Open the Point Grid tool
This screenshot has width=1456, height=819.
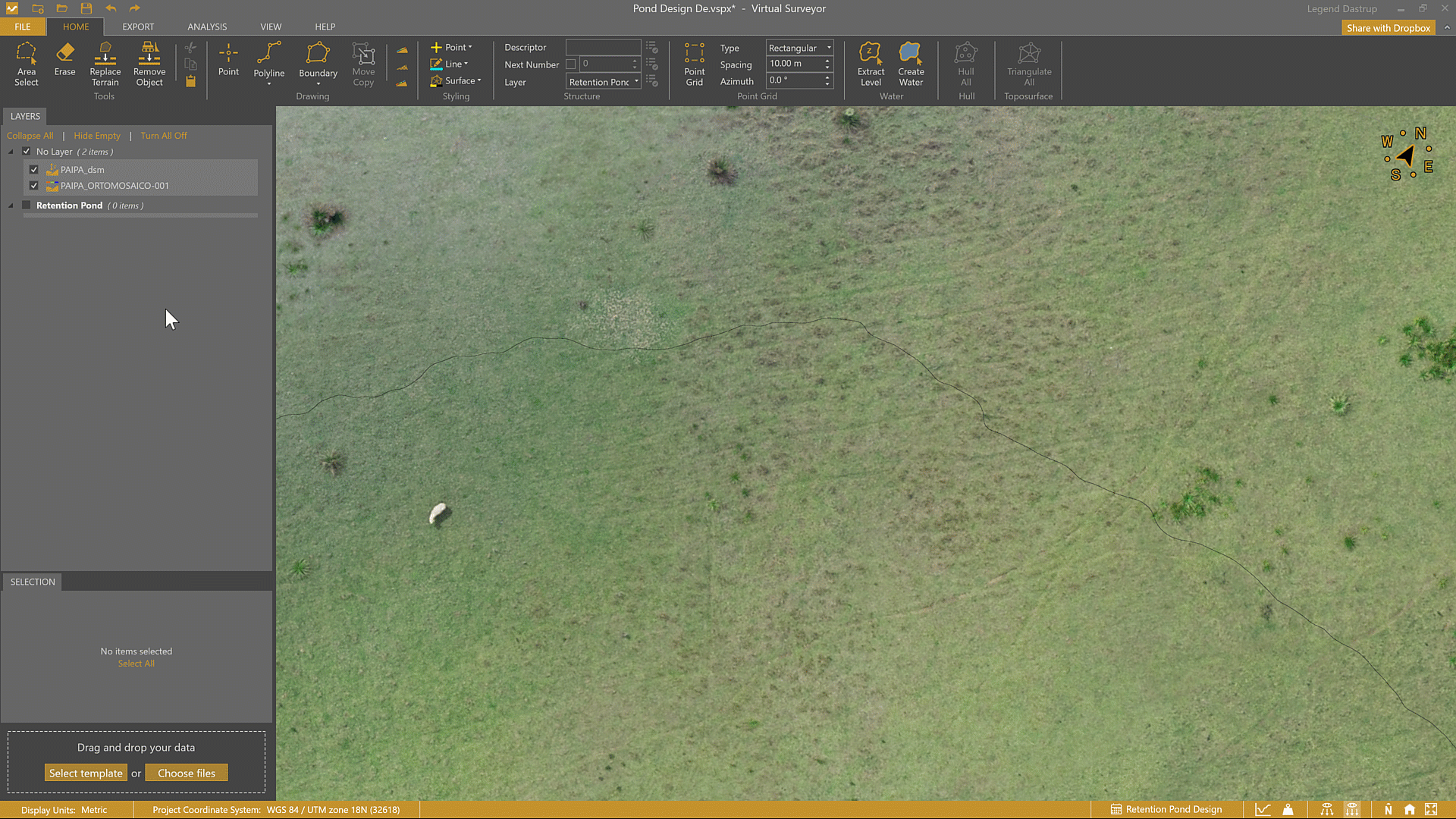[694, 64]
